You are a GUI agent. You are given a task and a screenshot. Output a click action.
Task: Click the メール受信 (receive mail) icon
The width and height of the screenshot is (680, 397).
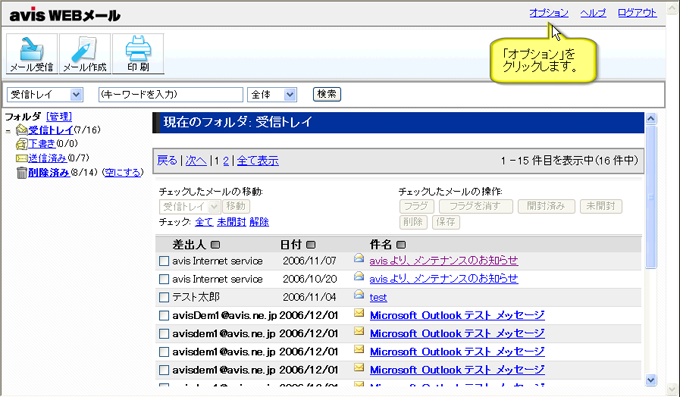pyautogui.click(x=32, y=53)
